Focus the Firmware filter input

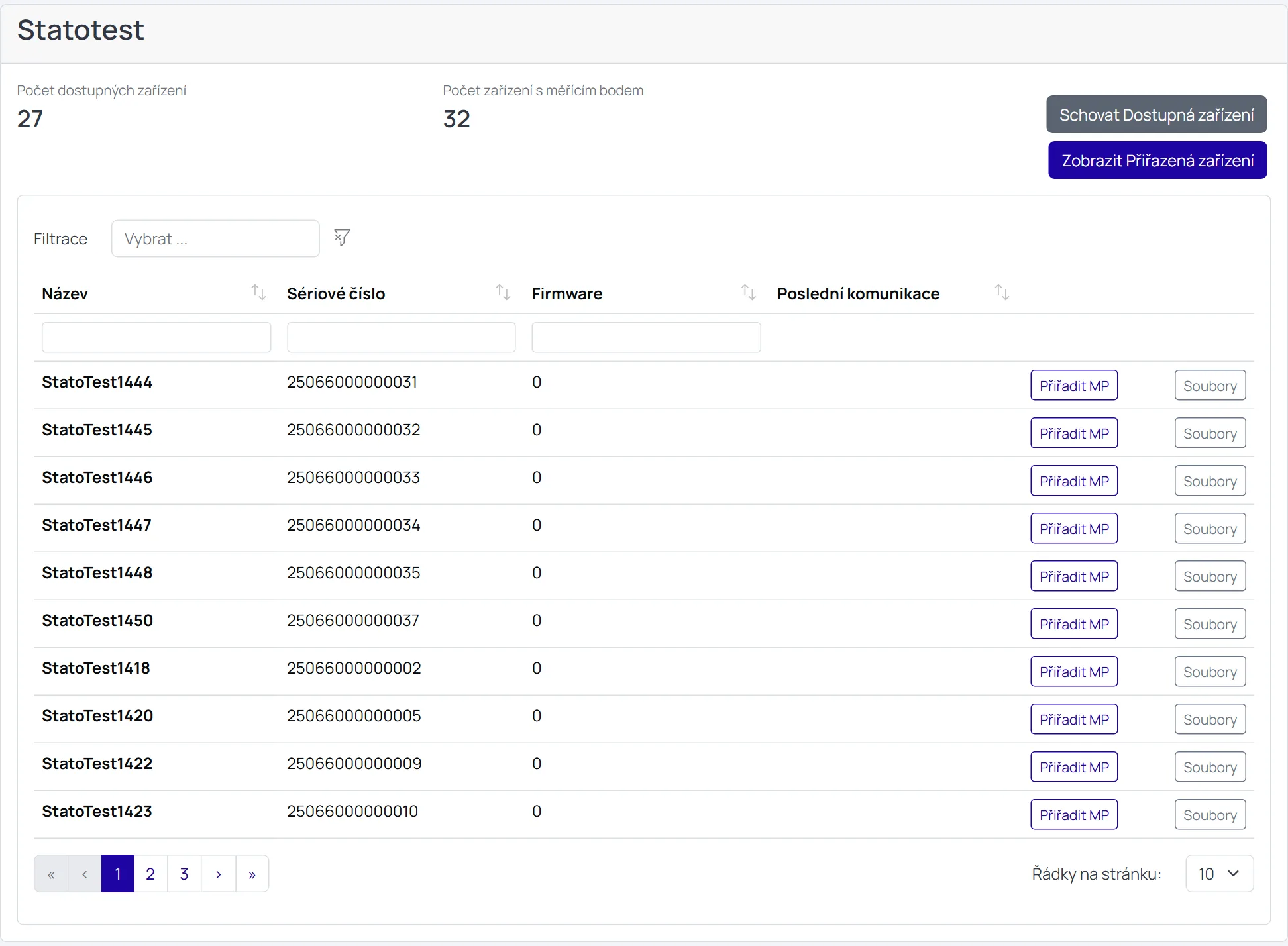646,337
